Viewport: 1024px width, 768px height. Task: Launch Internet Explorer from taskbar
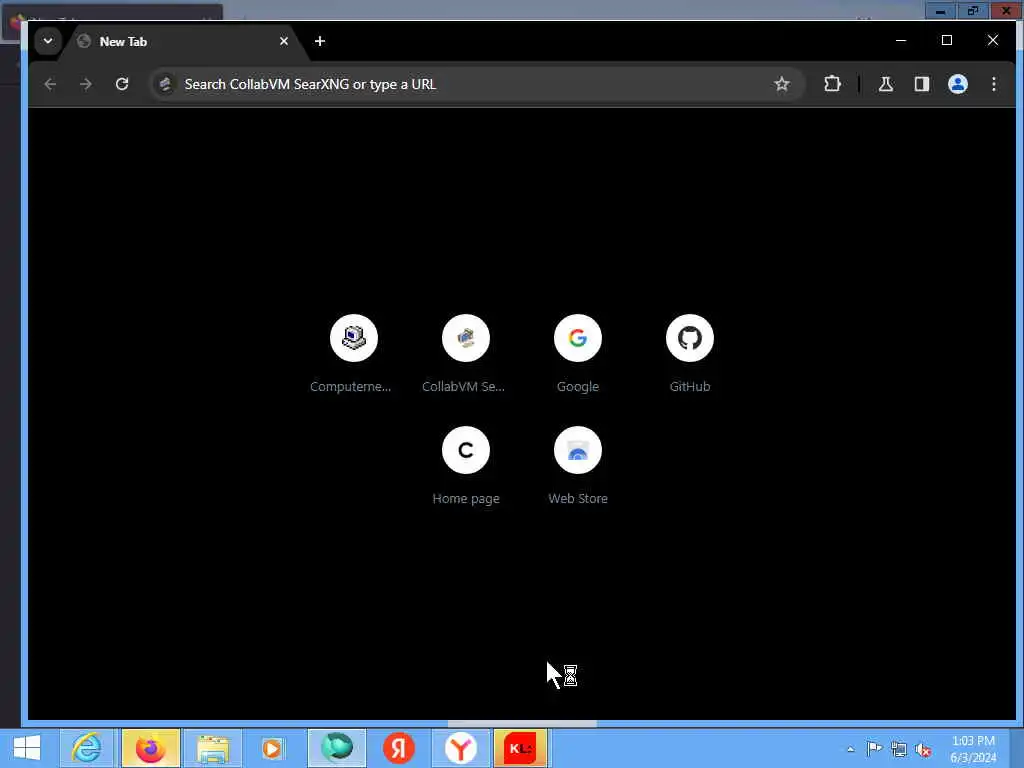[x=87, y=748]
